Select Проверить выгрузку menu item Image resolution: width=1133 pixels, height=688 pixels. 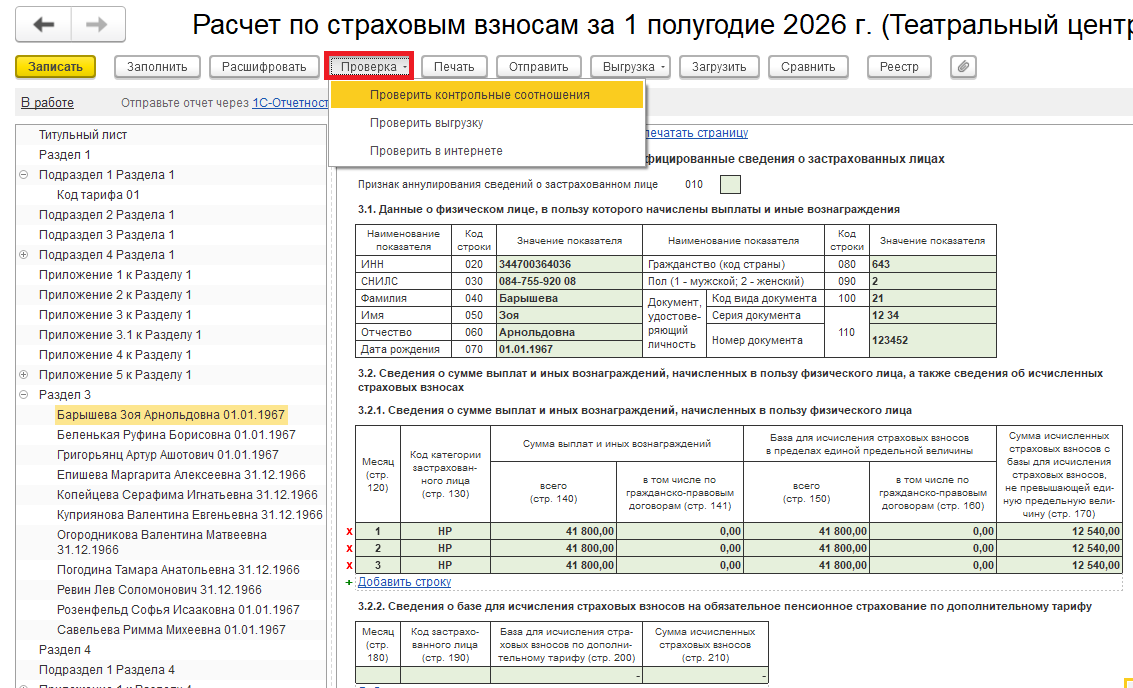coord(486,123)
